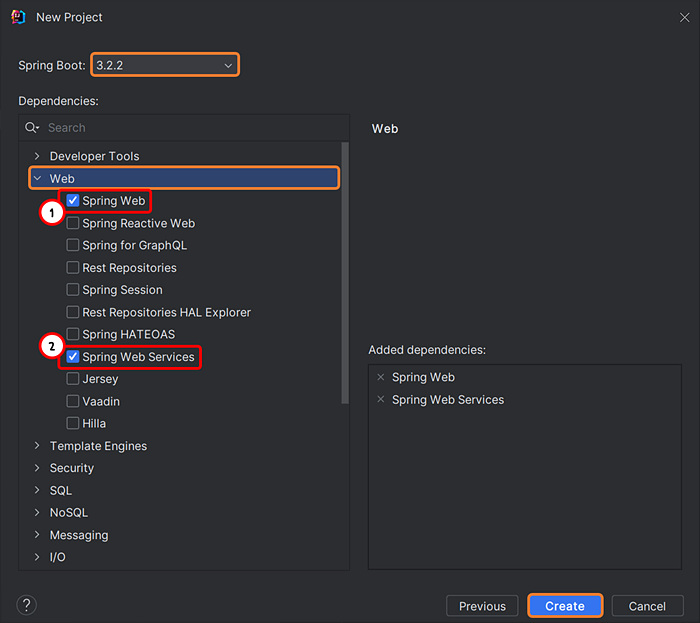Viewport: 700px width, 623px height.
Task: Check the Spring for GraphQL checkbox
Action: click(x=72, y=245)
